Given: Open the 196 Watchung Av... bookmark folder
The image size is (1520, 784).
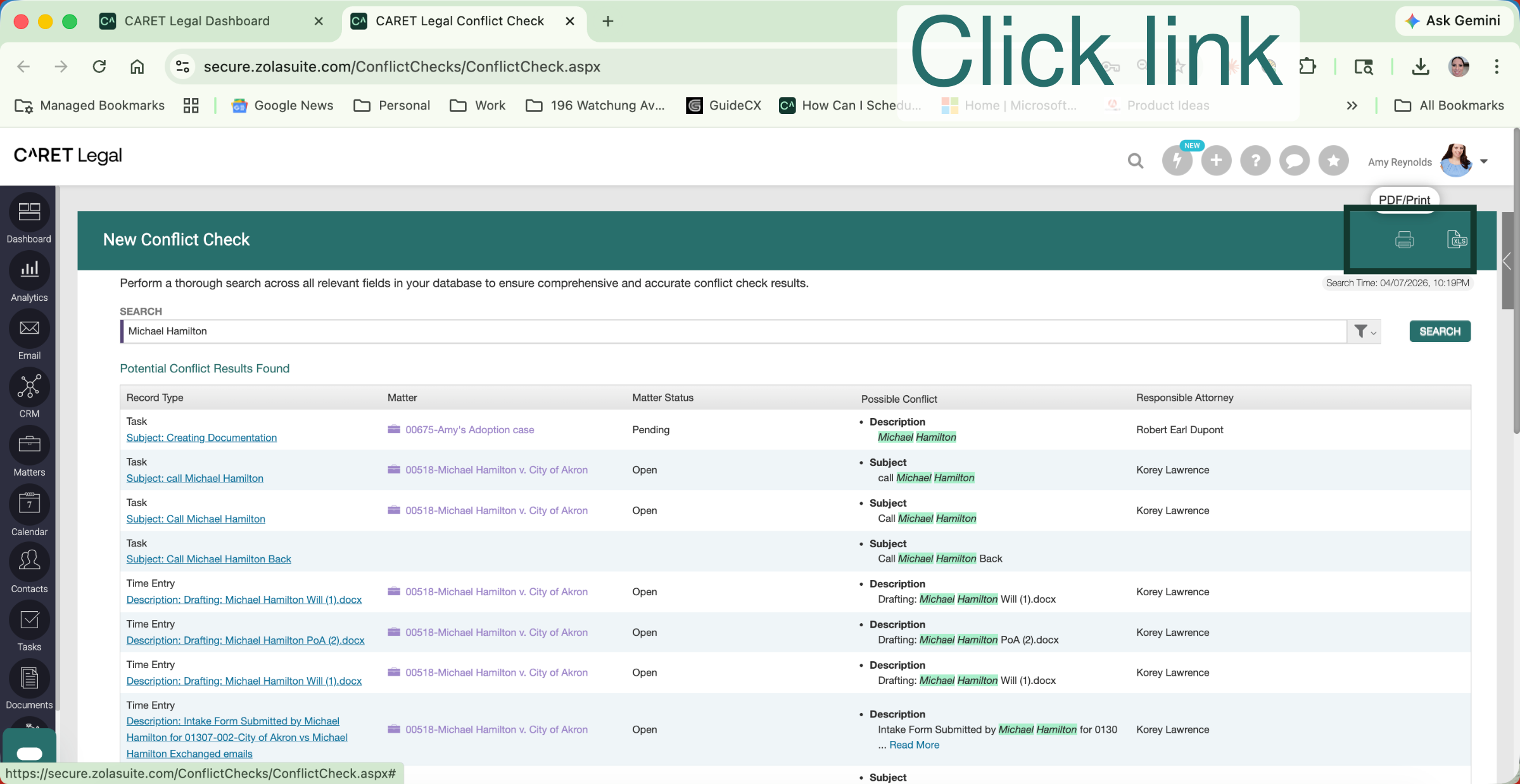Looking at the screenshot, I should (596, 105).
